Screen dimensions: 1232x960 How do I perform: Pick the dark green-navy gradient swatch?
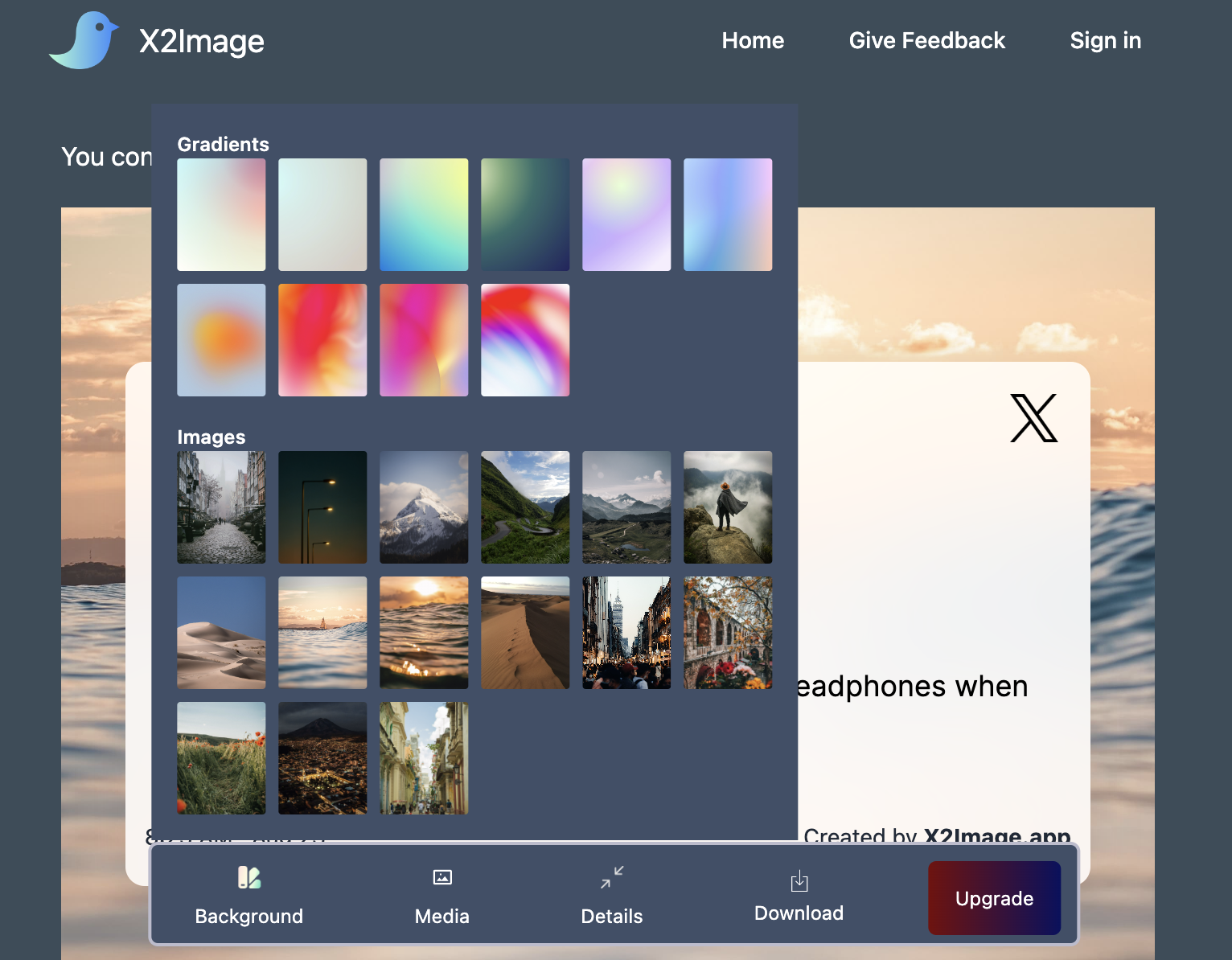[525, 215]
